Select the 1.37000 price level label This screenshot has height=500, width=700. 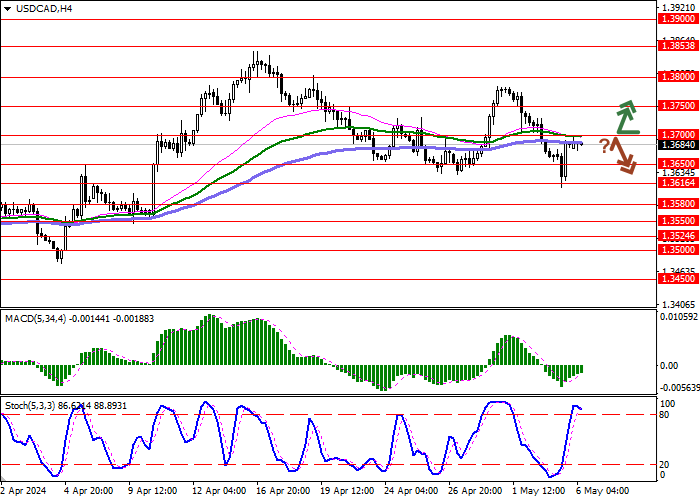[x=679, y=134]
